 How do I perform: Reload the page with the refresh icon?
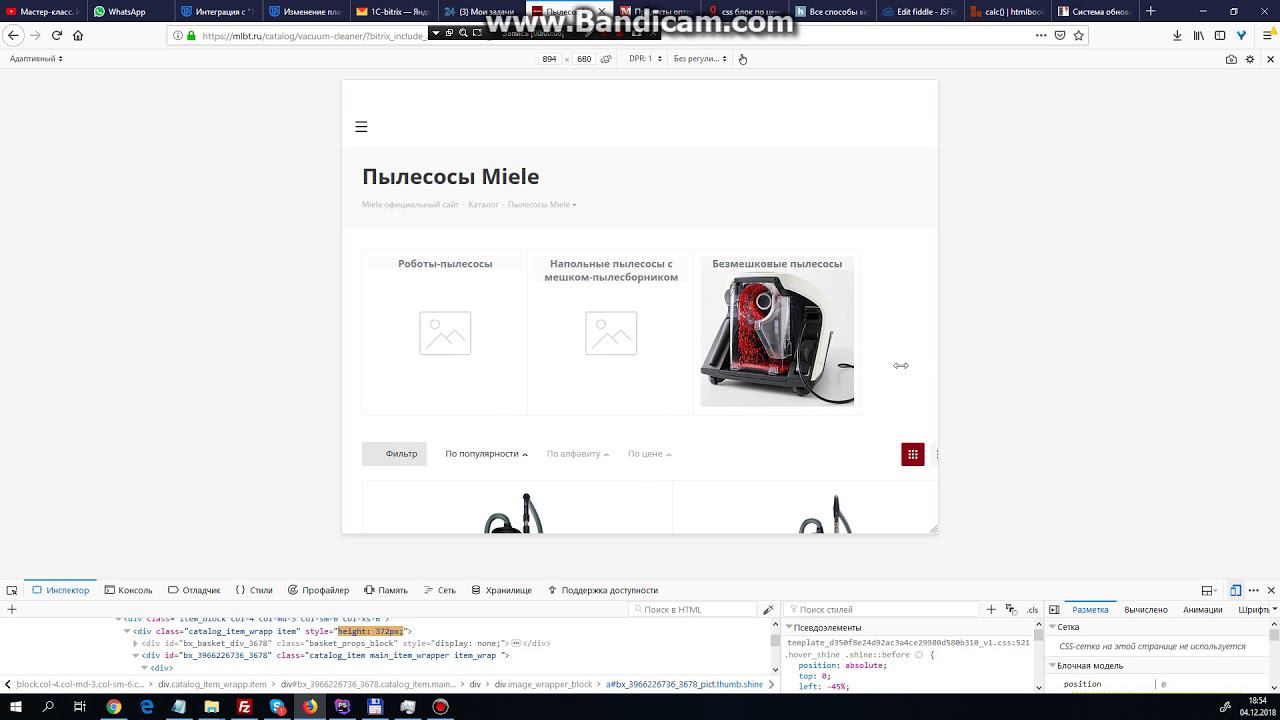57,35
